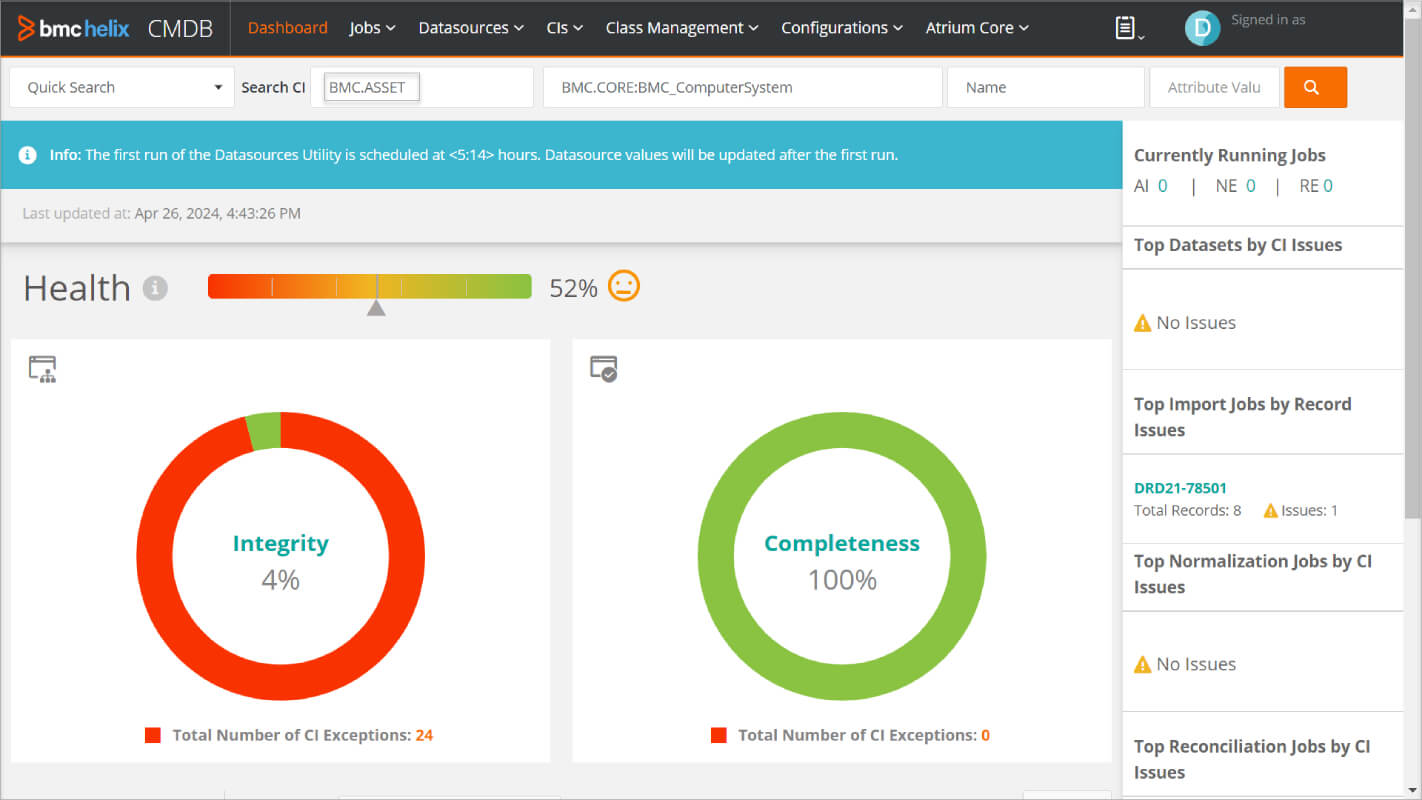This screenshot has width=1422, height=800.
Task: Click warning icon beside Issues: 1
Action: coord(1271,511)
